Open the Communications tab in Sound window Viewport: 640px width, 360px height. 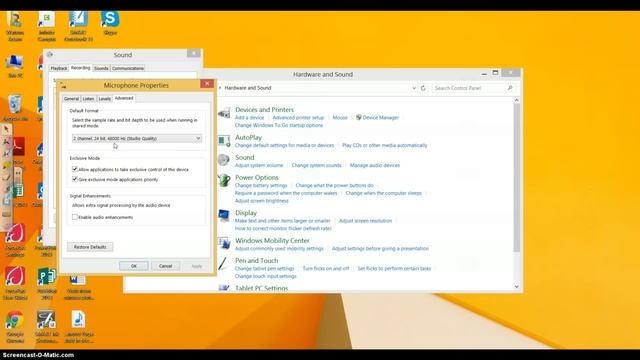[x=128, y=68]
